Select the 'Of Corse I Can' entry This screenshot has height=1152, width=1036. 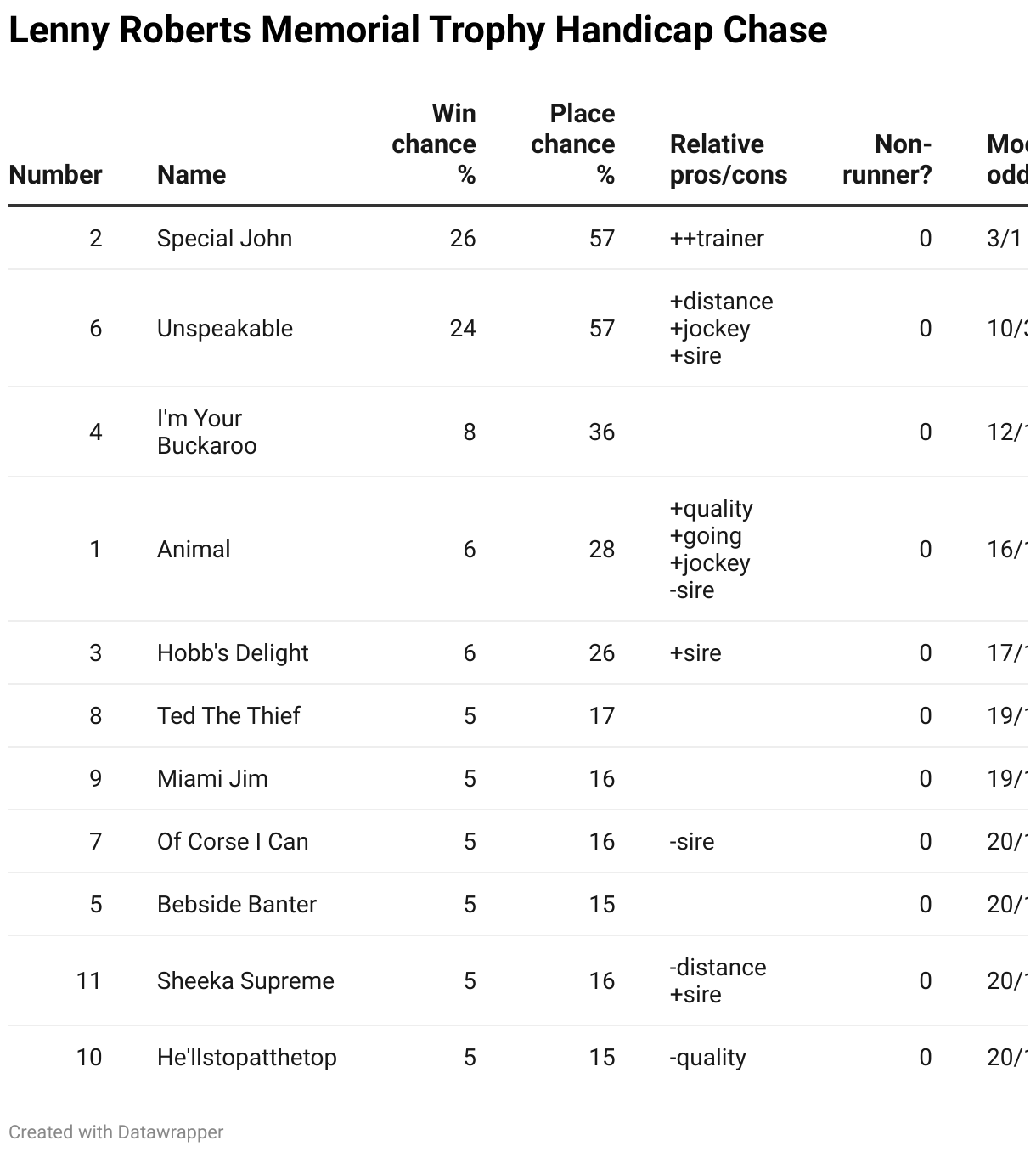[x=233, y=842]
